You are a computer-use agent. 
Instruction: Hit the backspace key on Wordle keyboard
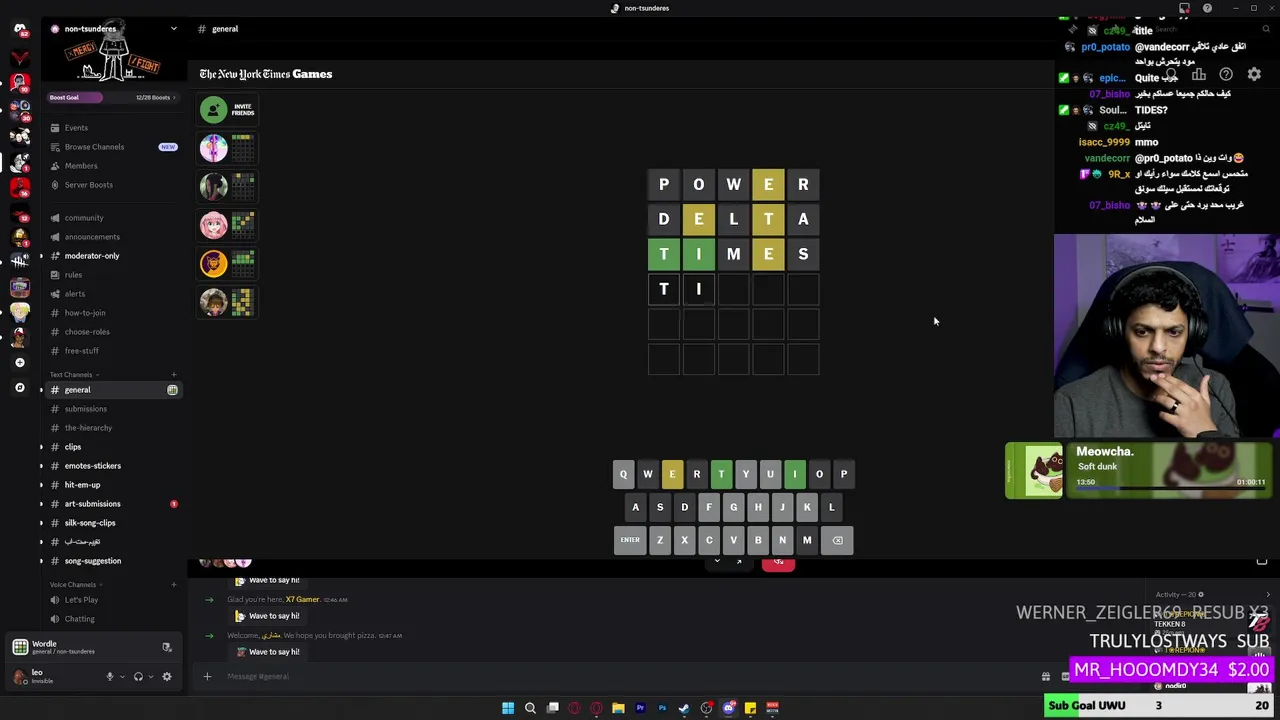pos(838,540)
